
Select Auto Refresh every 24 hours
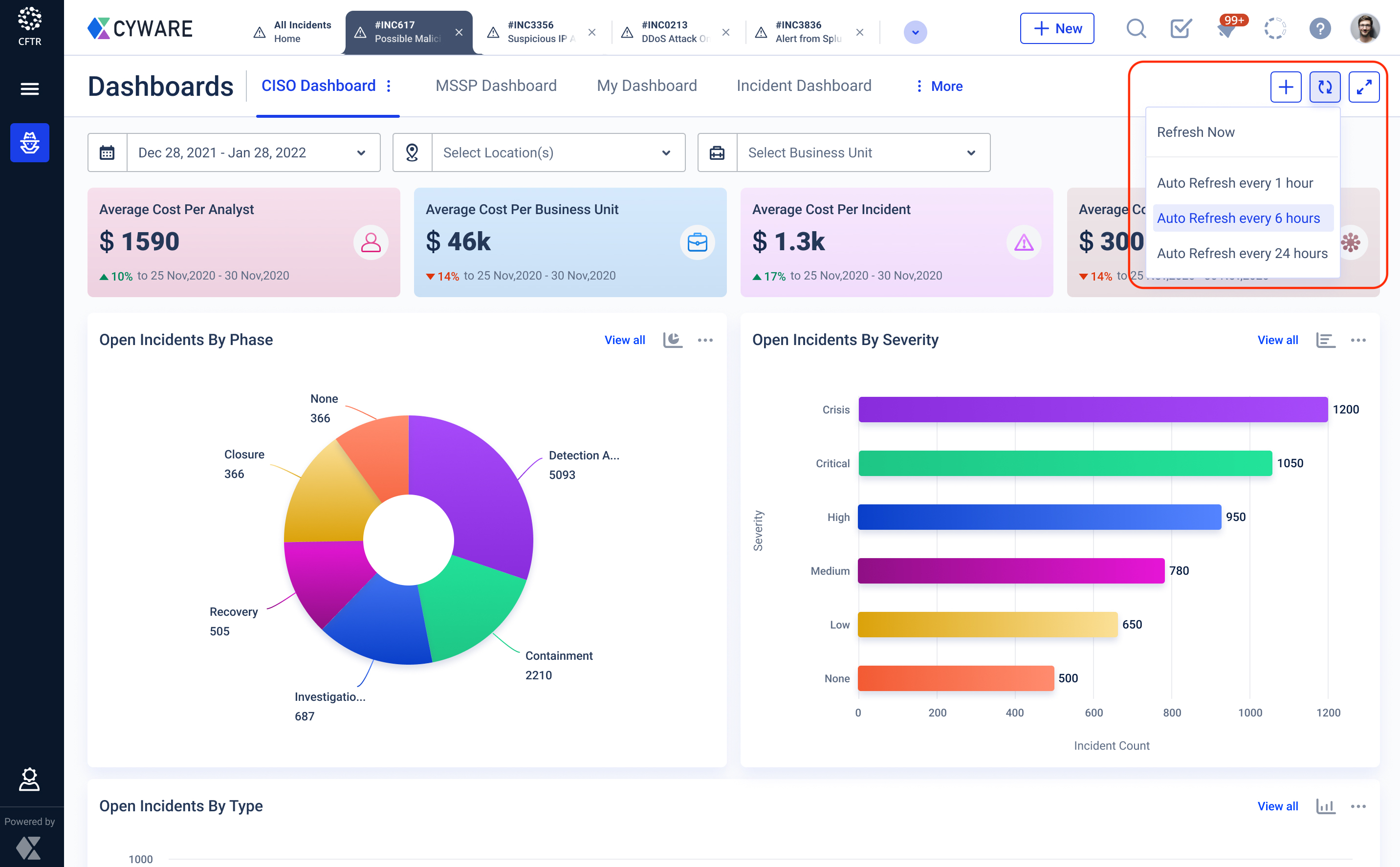pos(1242,254)
